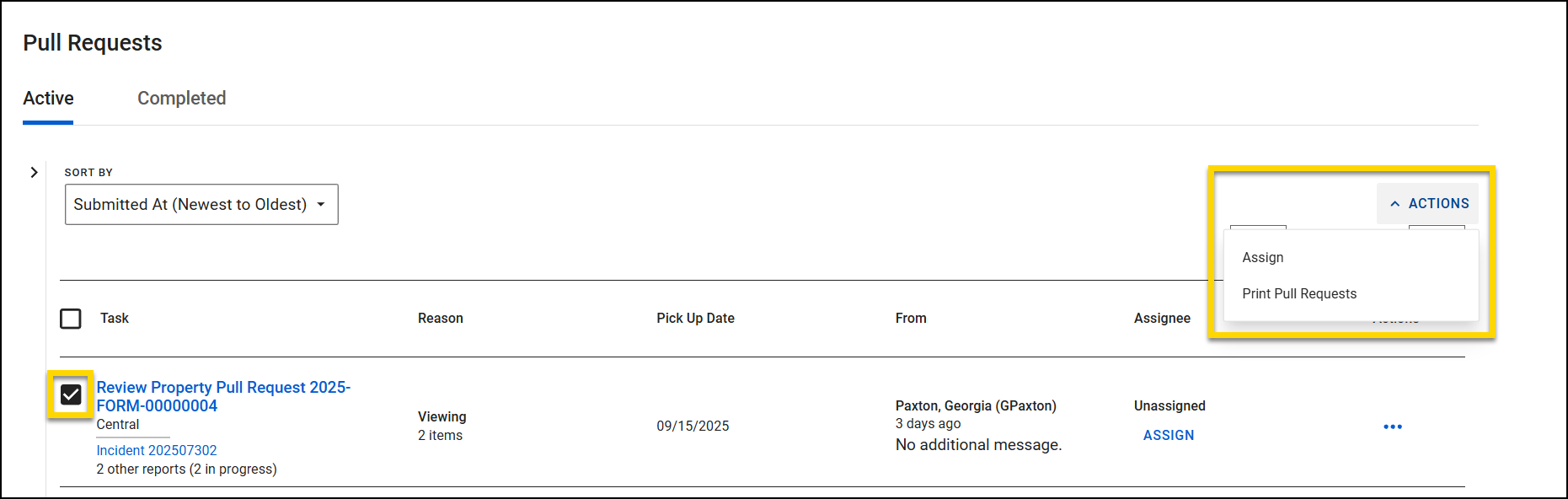Image resolution: width=1568 pixels, height=499 pixels.
Task: Switch to the Completed tab
Action: 181,99
